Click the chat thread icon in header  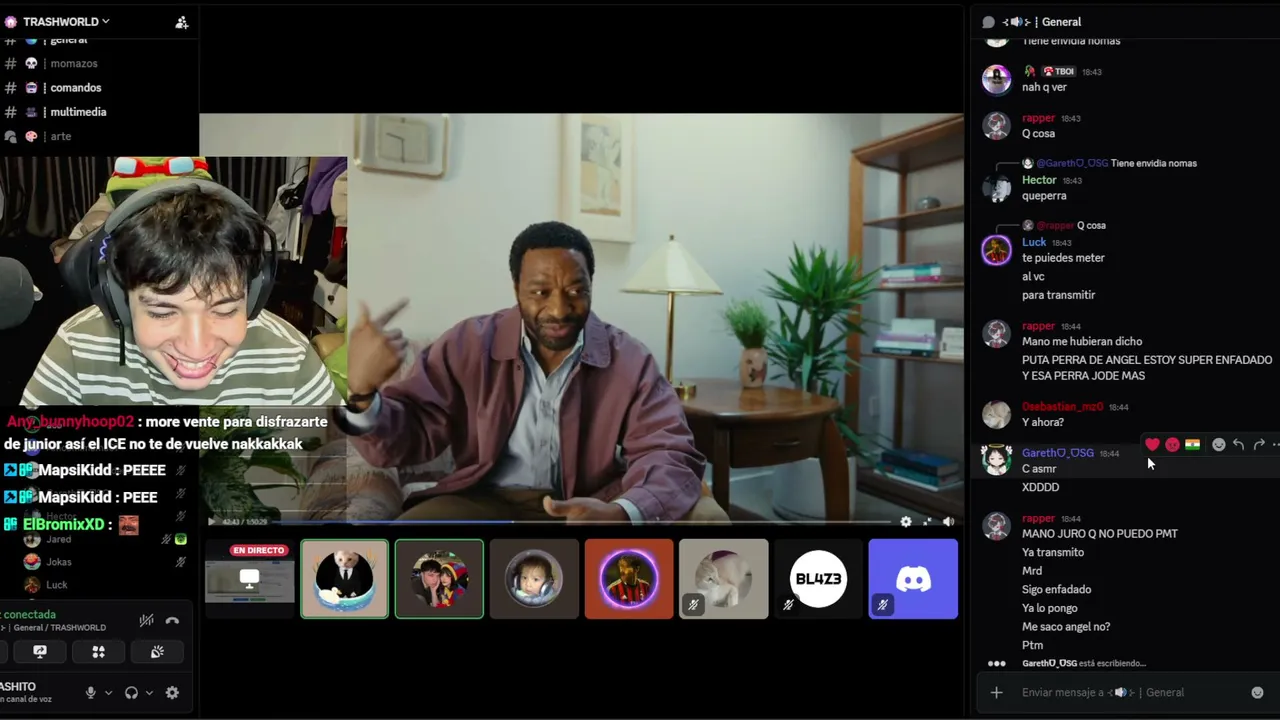pyautogui.click(x=989, y=22)
